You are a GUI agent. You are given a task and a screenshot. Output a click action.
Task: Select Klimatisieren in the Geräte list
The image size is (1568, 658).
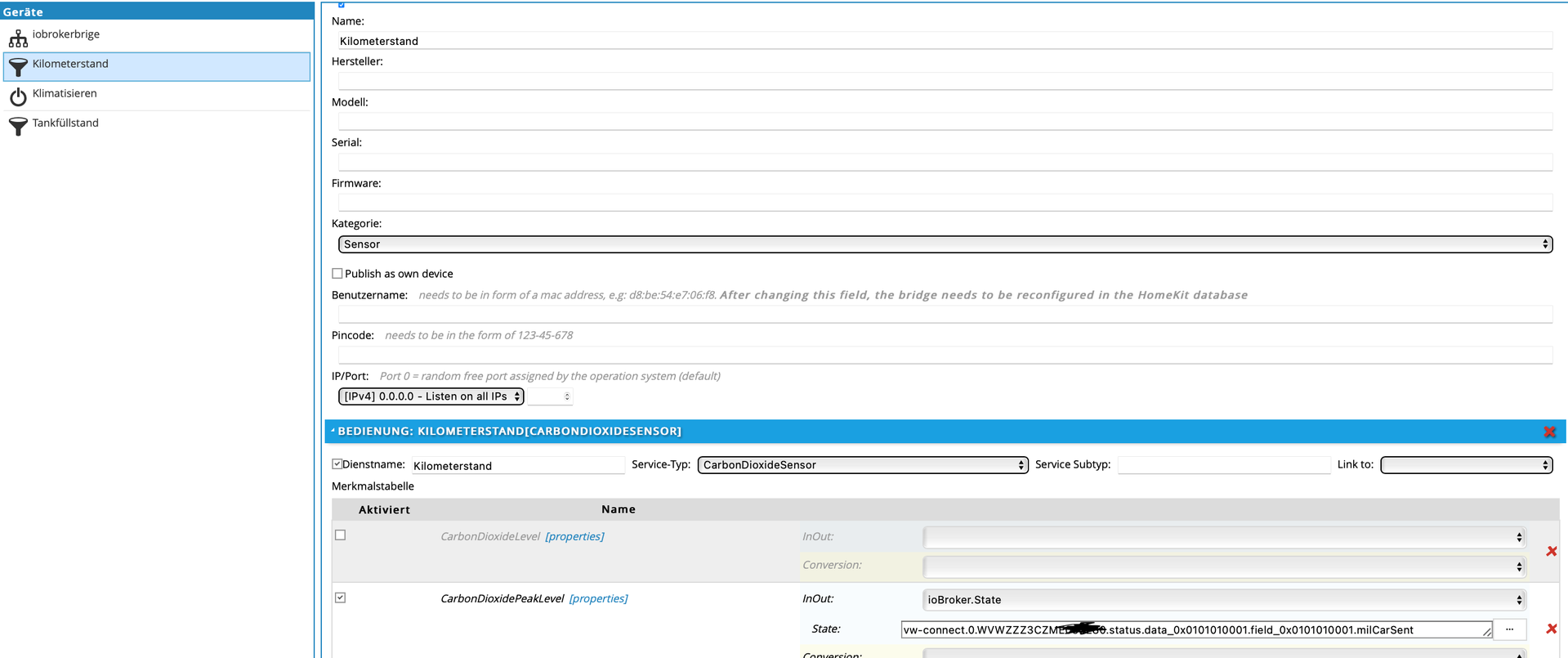pos(65,93)
